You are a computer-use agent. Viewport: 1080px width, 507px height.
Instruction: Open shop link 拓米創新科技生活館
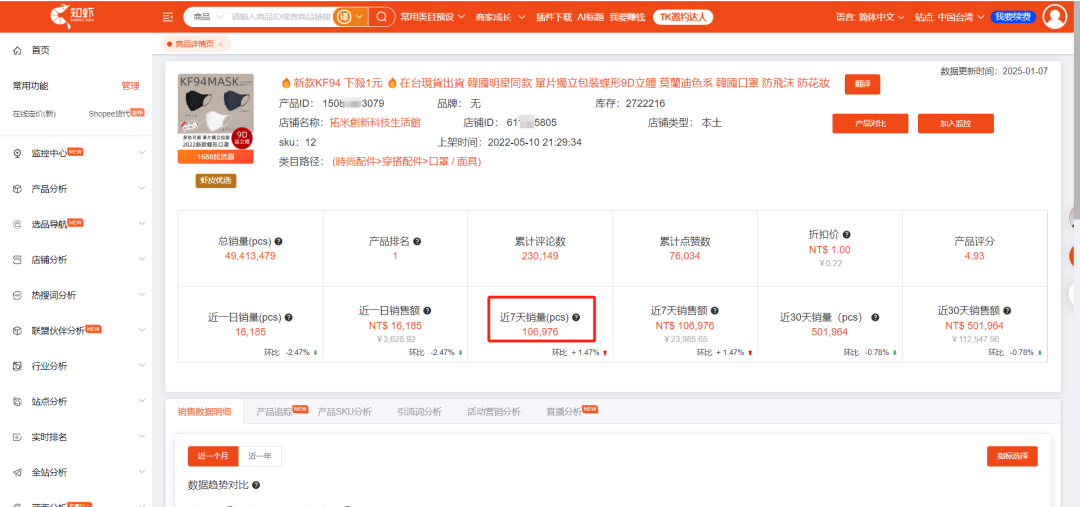[375, 123]
